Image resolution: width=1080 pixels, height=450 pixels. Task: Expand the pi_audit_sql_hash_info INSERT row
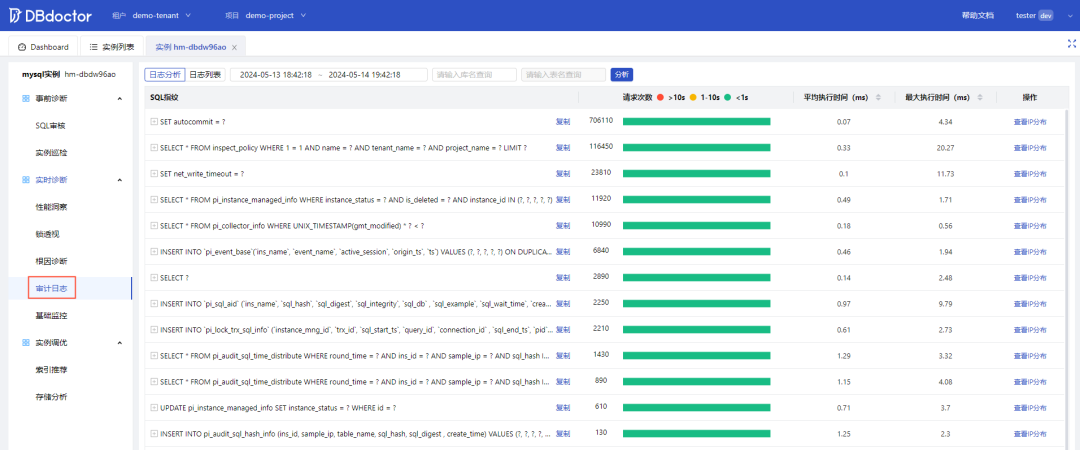[154, 433]
